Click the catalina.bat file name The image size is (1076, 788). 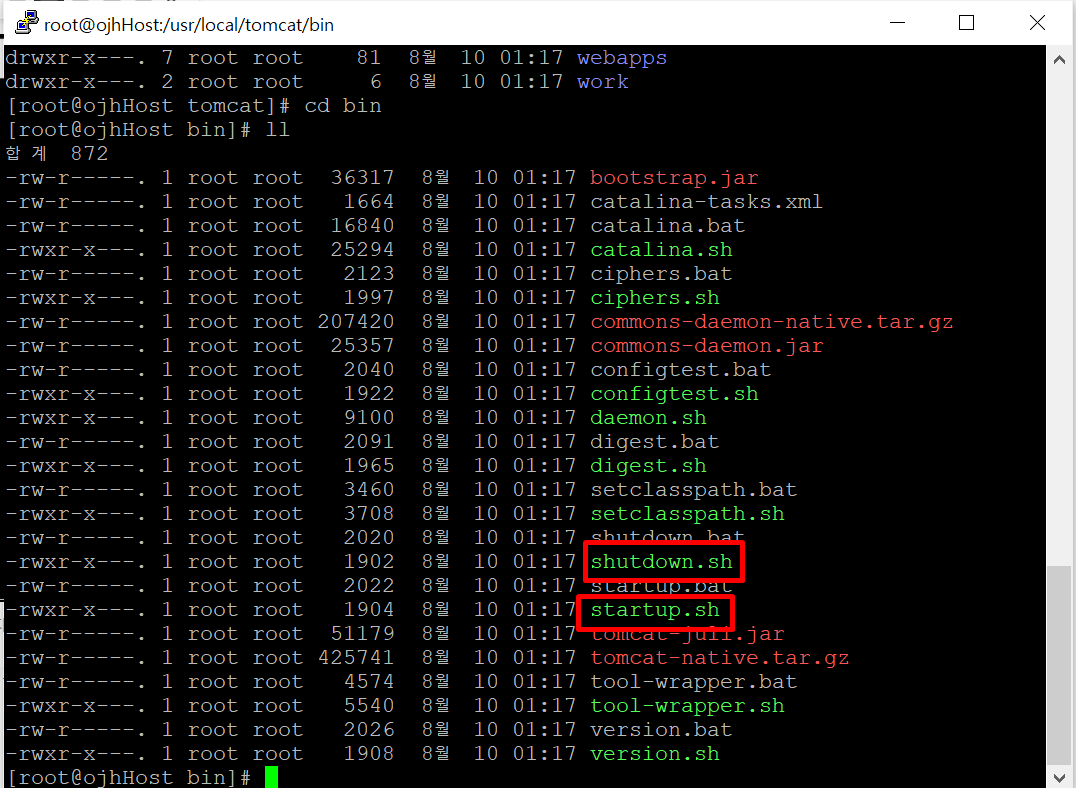pyautogui.click(x=667, y=226)
